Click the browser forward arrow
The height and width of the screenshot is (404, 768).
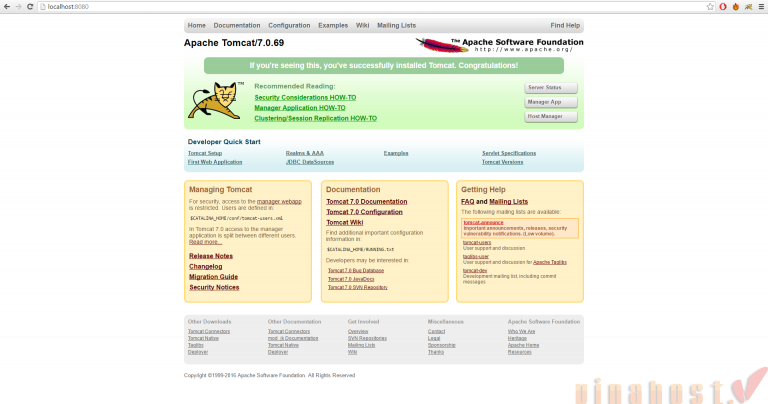[17, 6]
